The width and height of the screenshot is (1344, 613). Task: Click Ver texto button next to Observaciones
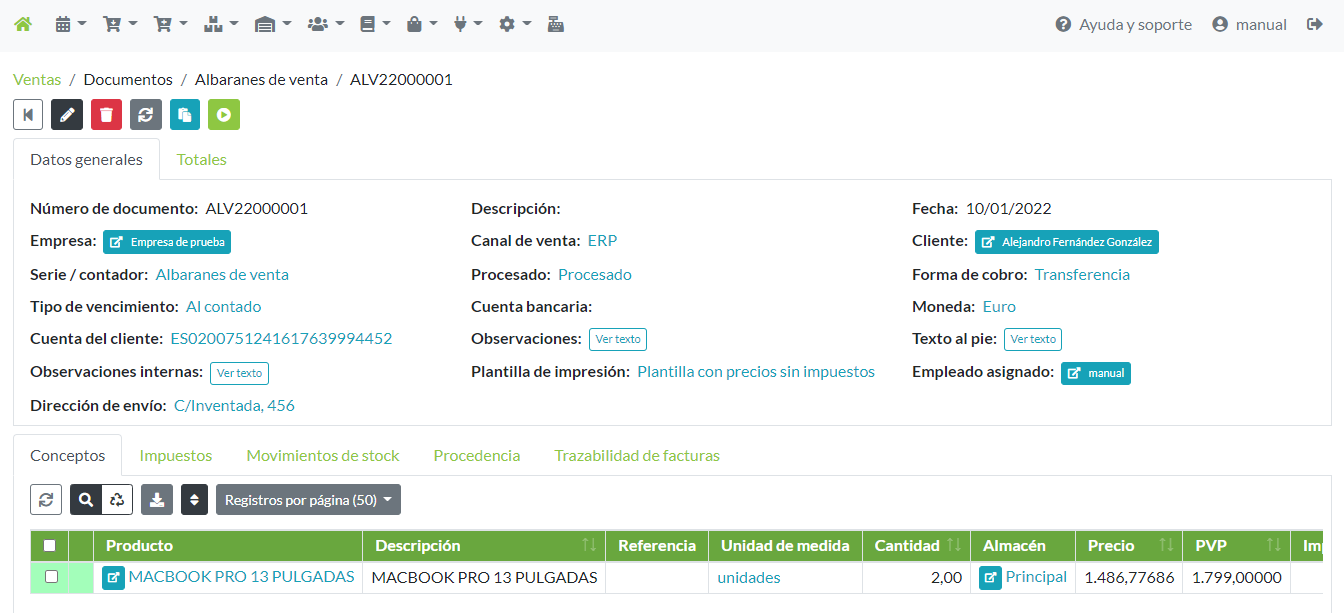pyautogui.click(x=617, y=339)
